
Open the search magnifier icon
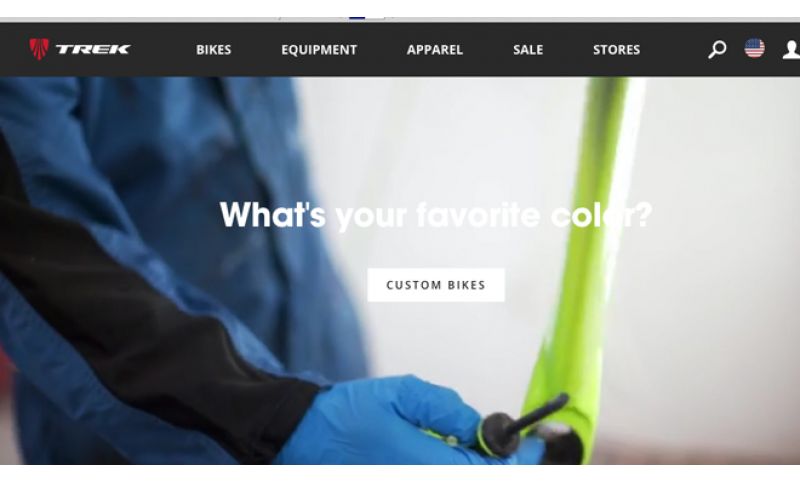pyautogui.click(x=717, y=49)
